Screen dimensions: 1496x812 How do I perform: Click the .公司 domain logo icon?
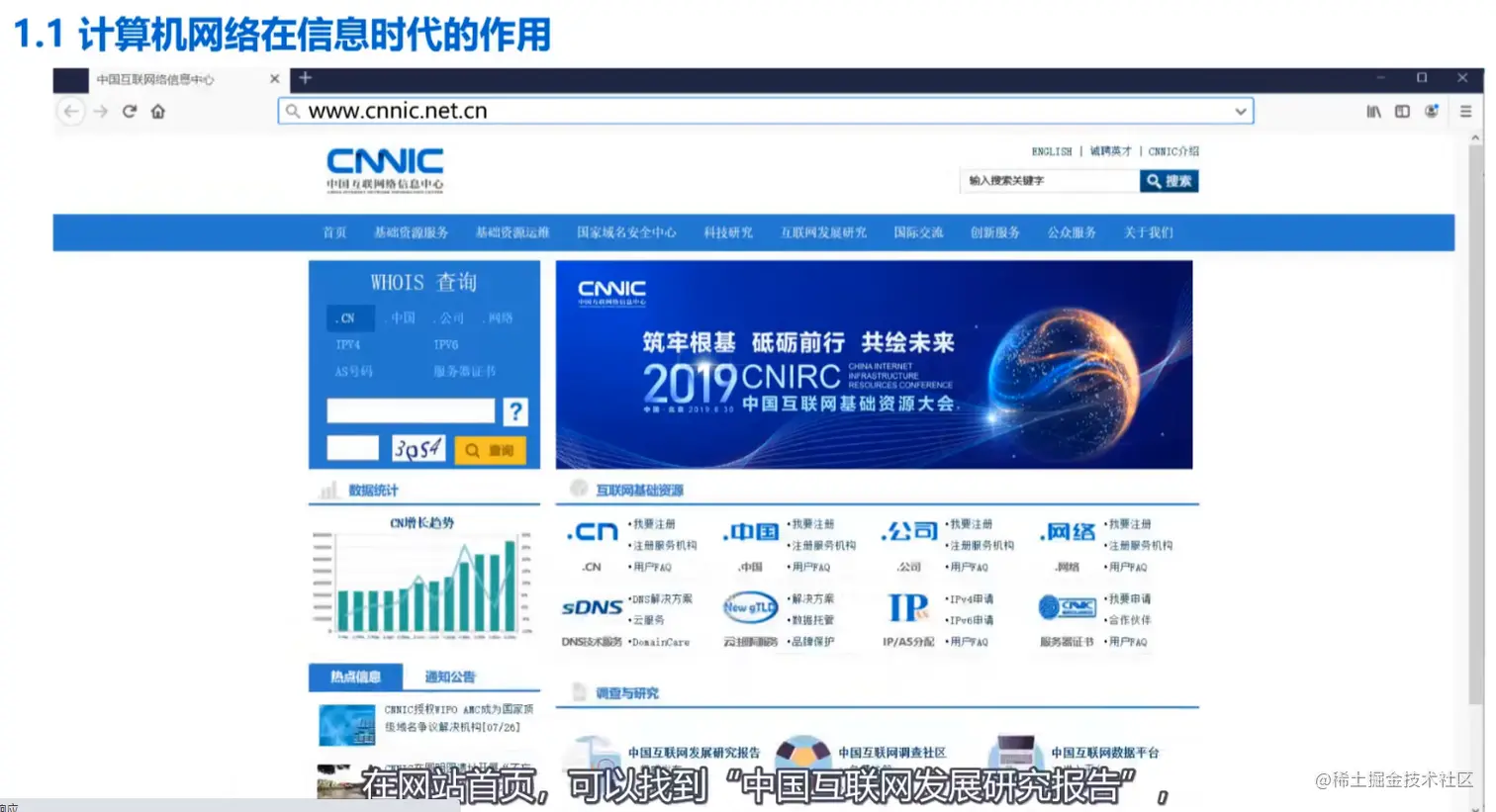click(908, 532)
